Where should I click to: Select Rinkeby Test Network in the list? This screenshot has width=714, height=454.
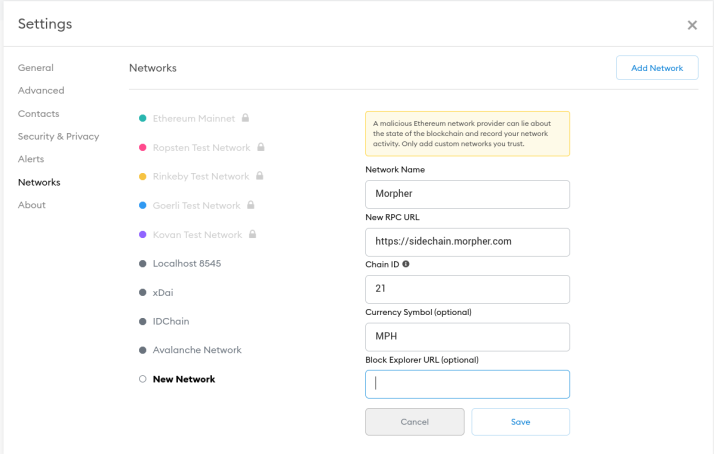click(x=201, y=176)
